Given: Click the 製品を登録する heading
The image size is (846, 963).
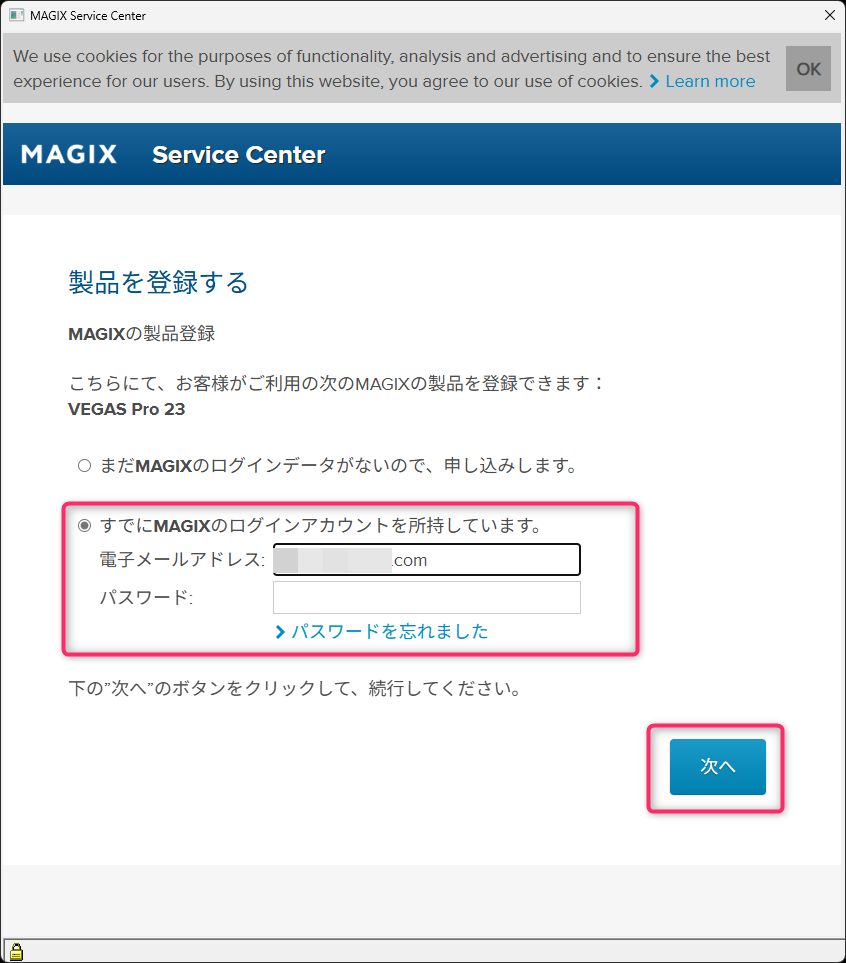Looking at the screenshot, I should (x=158, y=283).
